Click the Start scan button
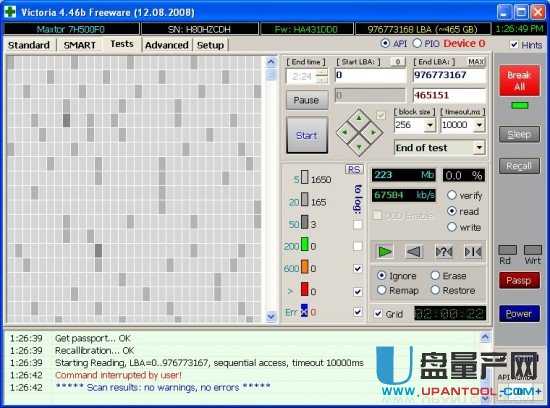 coord(307,135)
